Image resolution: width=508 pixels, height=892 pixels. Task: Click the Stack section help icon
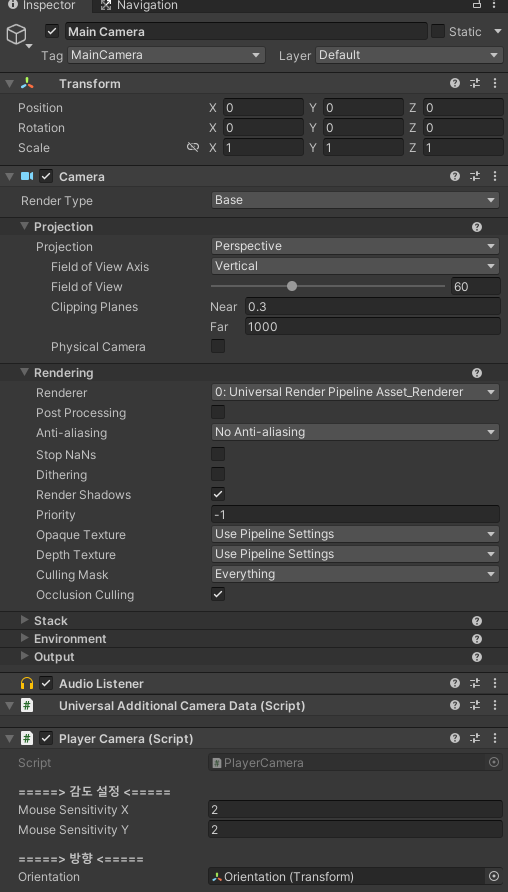point(477,621)
